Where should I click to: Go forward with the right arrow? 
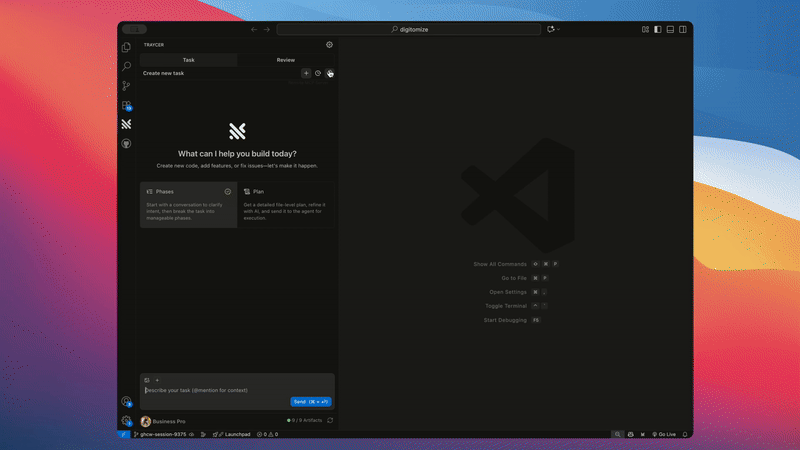pos(266,30)
